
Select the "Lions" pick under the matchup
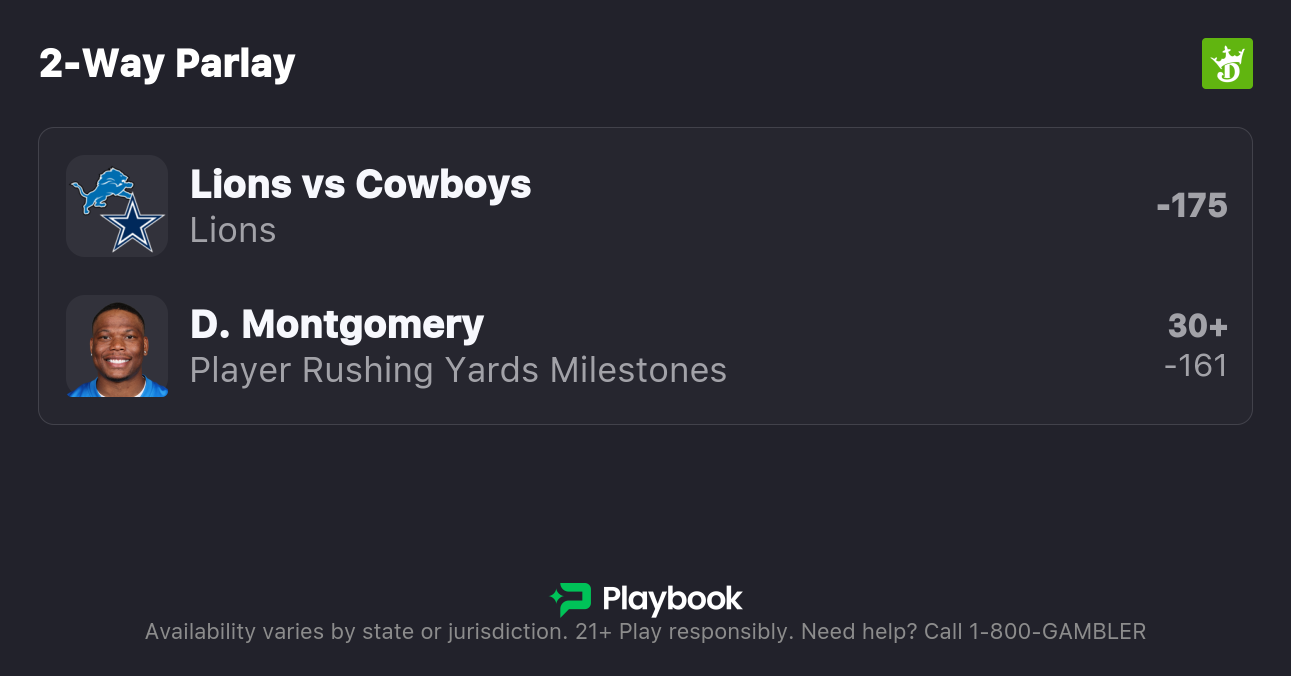click(x=233, y=230)
